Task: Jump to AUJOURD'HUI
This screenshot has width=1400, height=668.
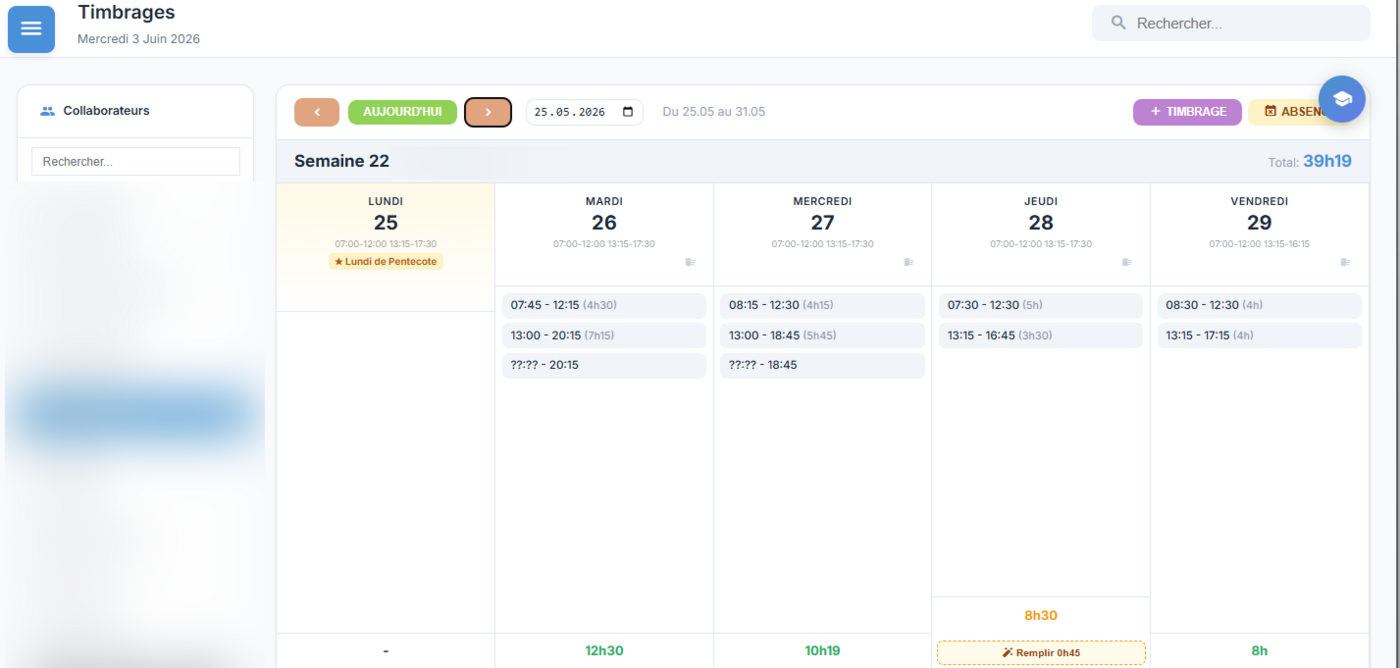Action: pos(402,112)
